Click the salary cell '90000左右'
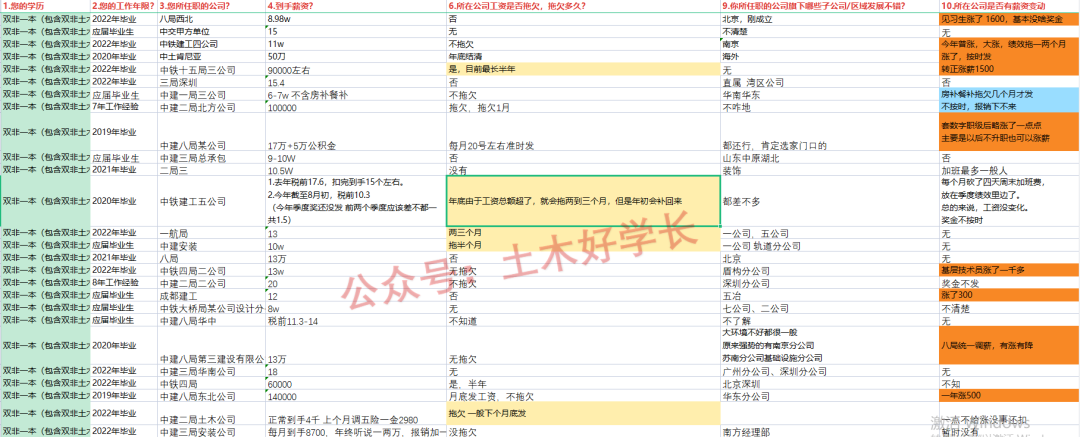This screenshot has width=1080, height=437. pos(355,70)
